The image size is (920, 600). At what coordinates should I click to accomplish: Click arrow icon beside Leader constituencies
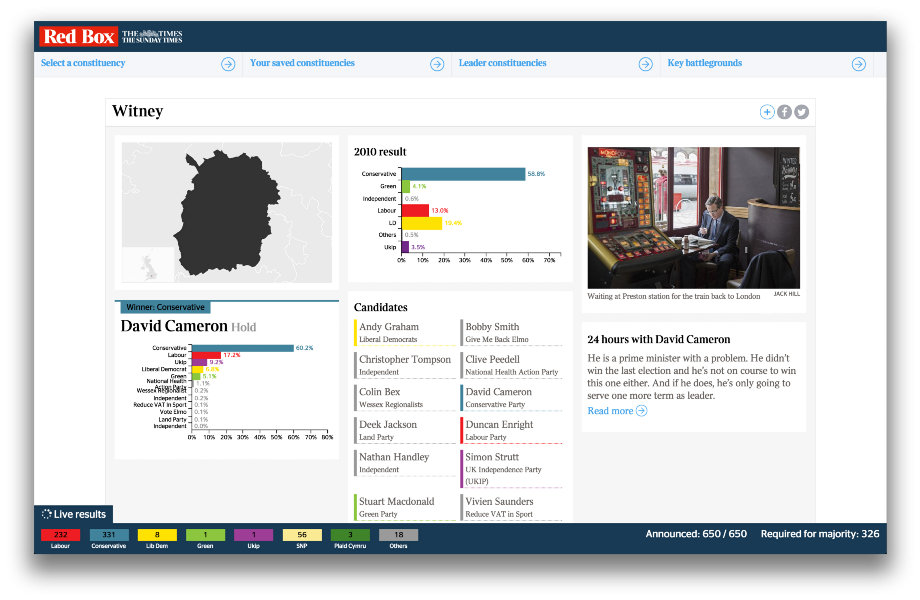[x=645, y=64]
